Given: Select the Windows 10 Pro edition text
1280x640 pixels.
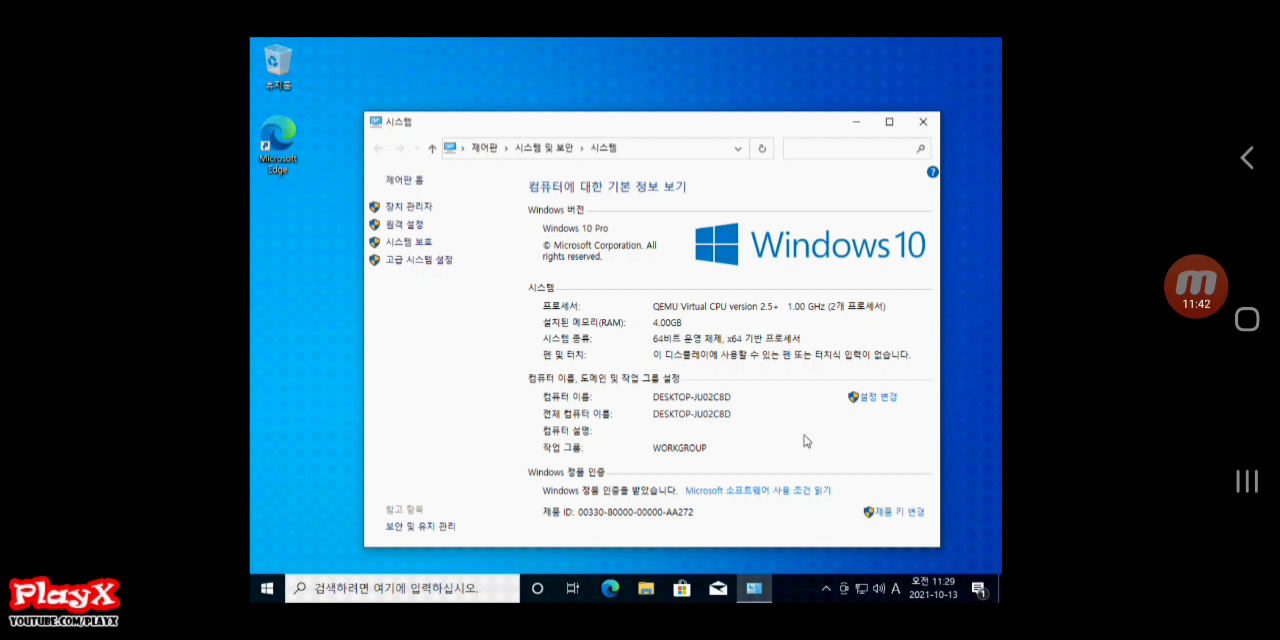Looking at the screenshot, I should 575,229.
